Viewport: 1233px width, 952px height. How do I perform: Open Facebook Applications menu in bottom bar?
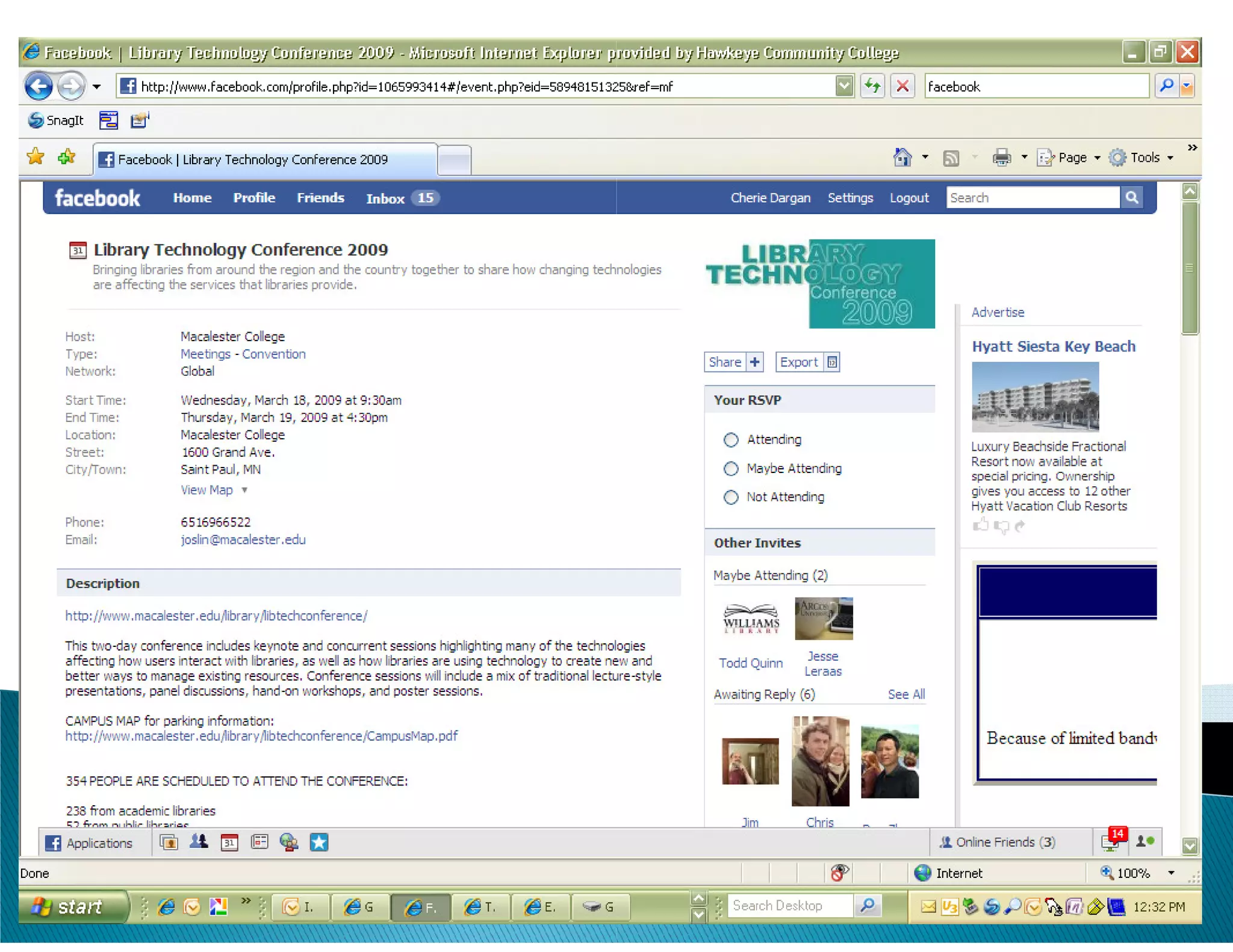pyautogui.click(x=89, y=843)
